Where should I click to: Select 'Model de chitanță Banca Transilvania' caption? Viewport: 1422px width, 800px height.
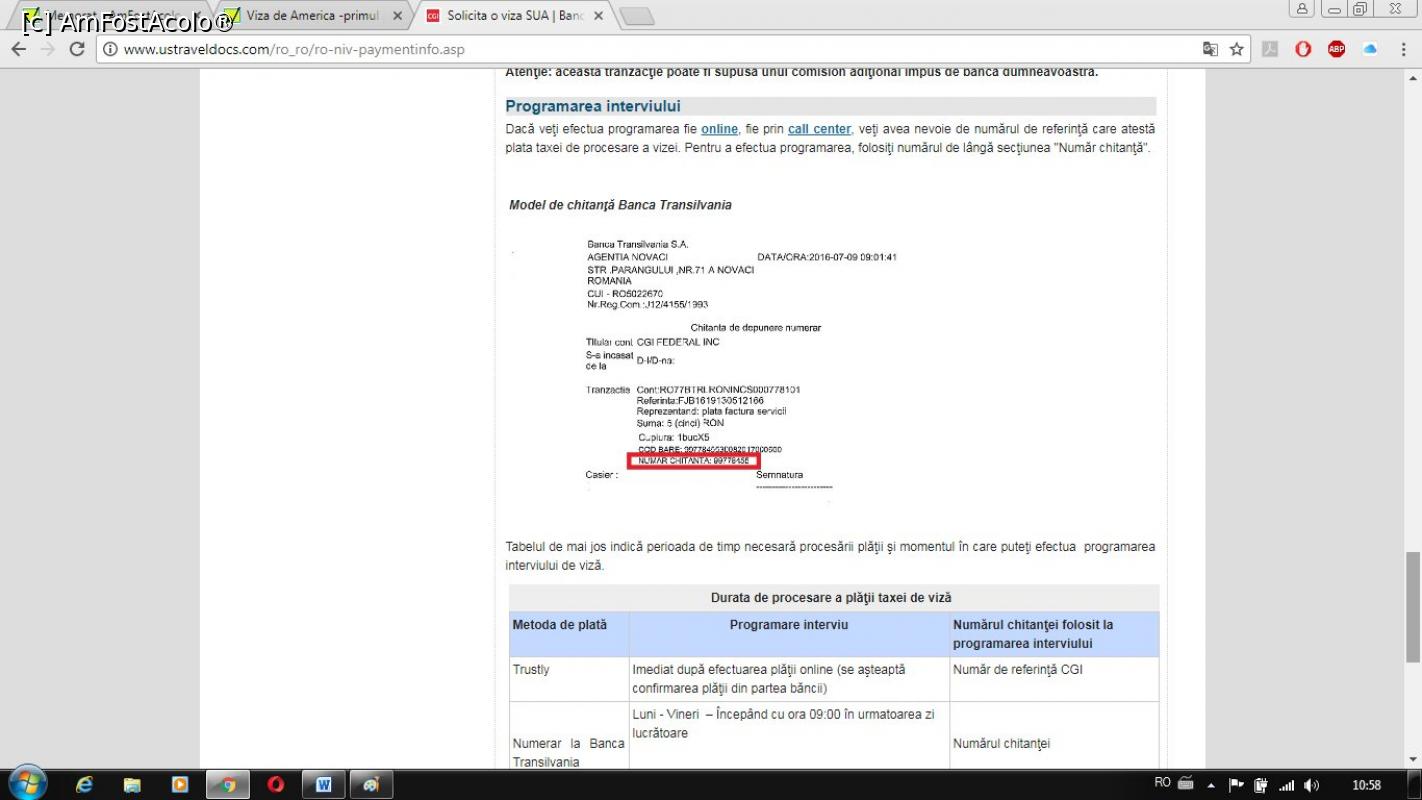point(620,205)
